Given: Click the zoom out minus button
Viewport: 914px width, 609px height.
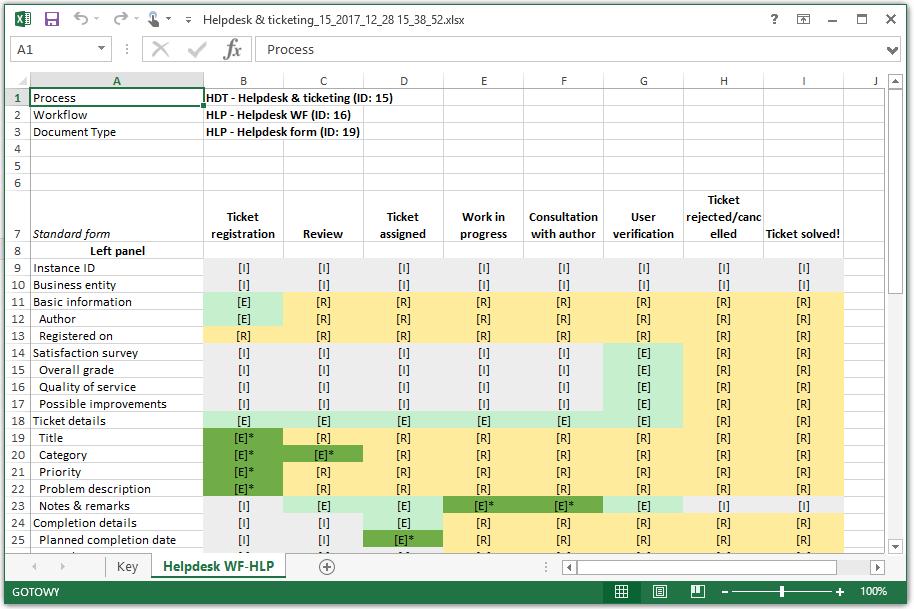Looking at the screenshot, I should [725, 592].
